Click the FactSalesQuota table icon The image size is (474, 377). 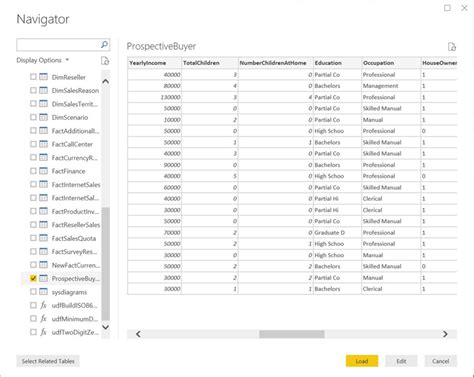click(x=43, y=238)
